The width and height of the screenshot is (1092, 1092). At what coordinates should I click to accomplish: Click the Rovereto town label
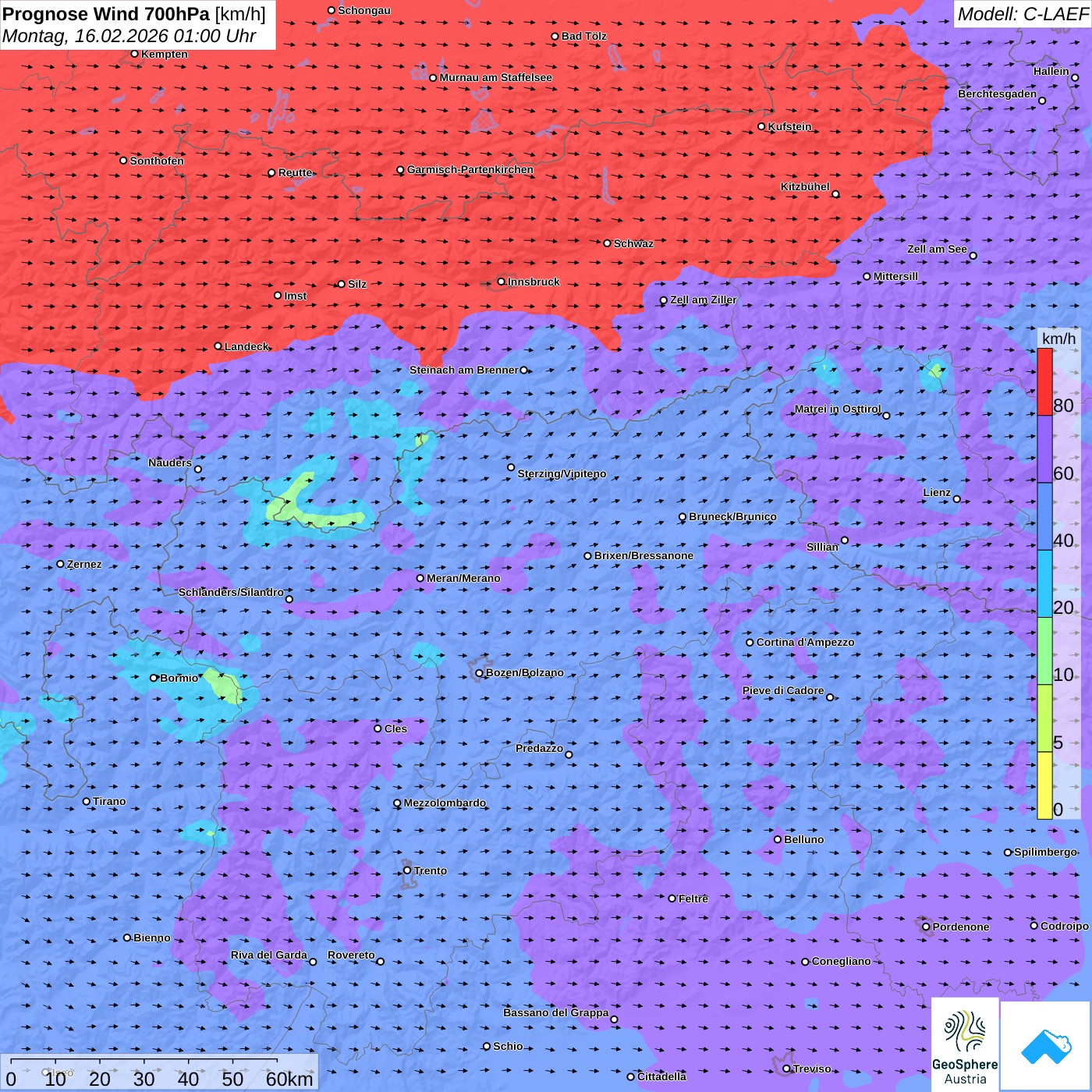pos(351,955)
